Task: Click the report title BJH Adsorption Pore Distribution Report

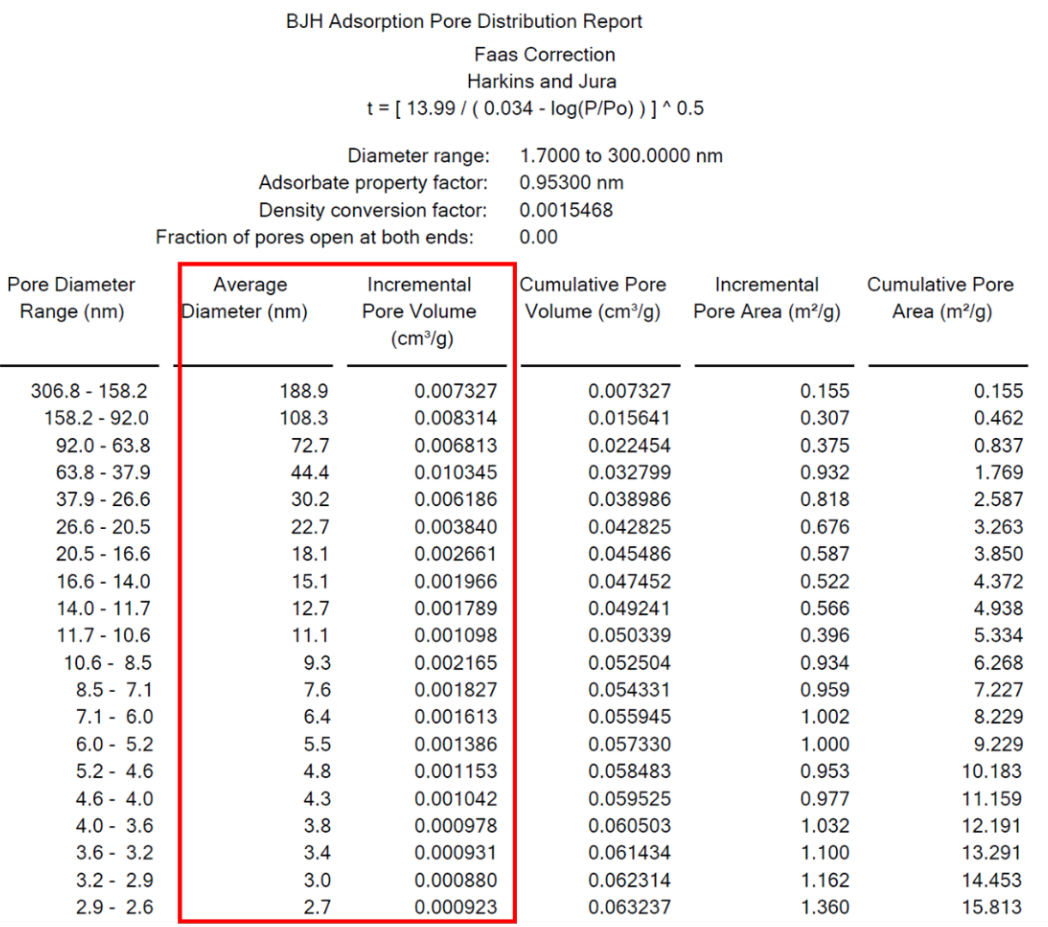Action: [x=464, y=21]
